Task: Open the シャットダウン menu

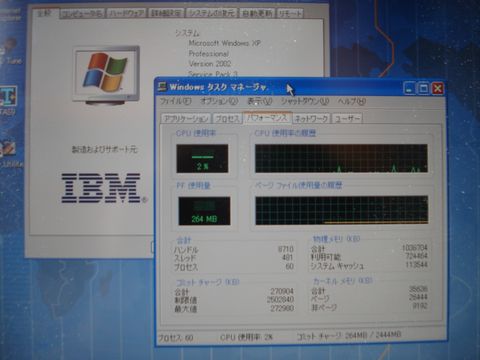Action: point(305,101)
